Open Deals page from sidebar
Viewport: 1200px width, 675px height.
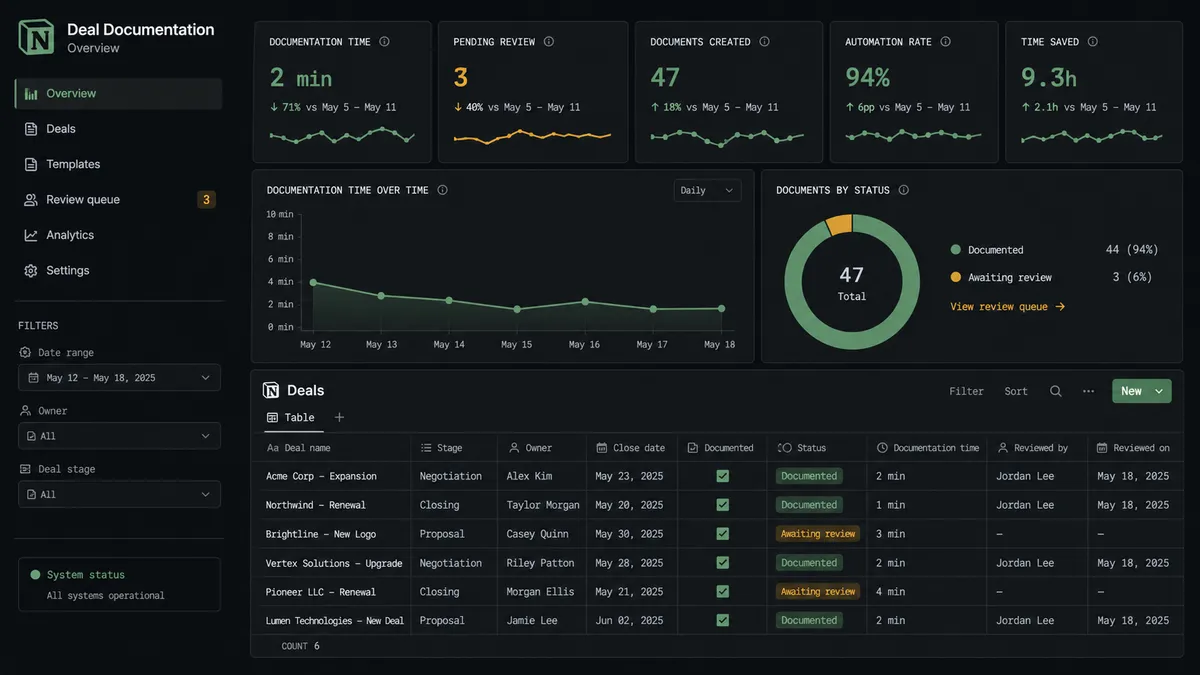point(118,129)
